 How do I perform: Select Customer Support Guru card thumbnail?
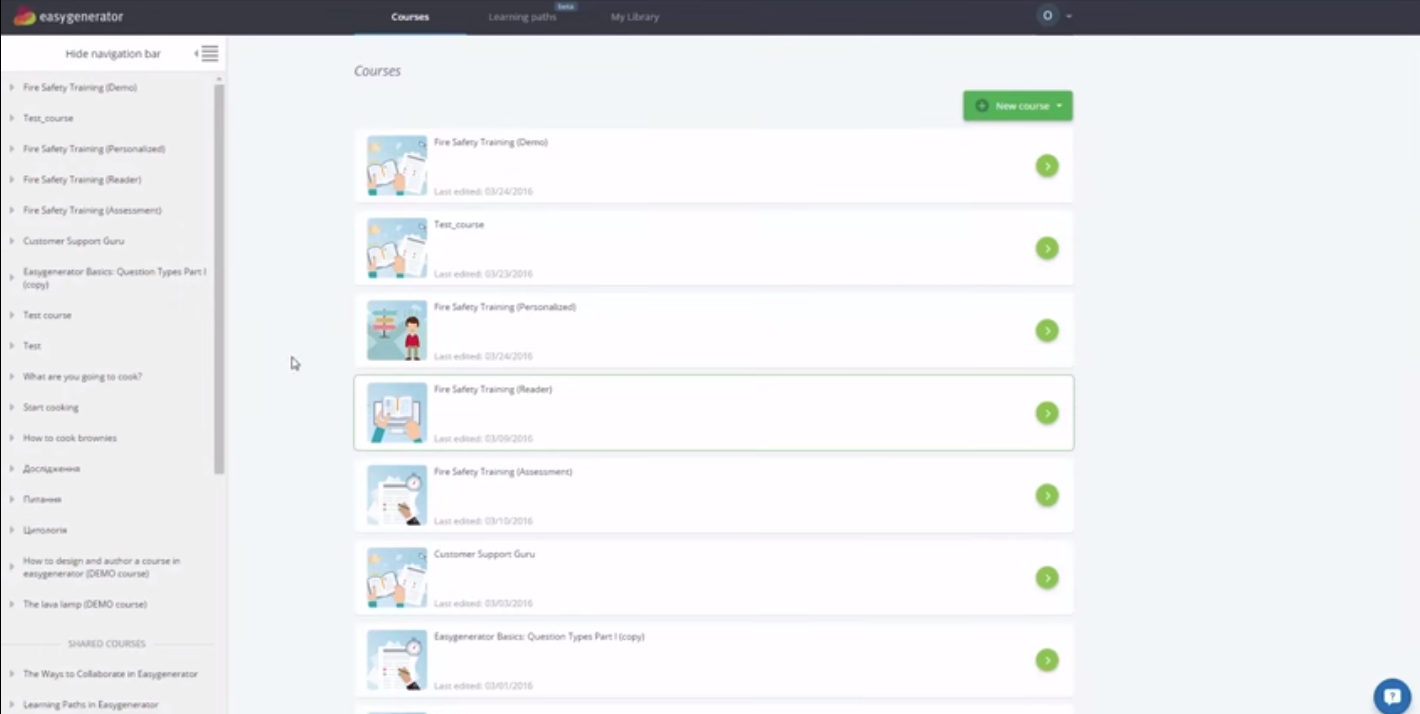pos(397,578)
